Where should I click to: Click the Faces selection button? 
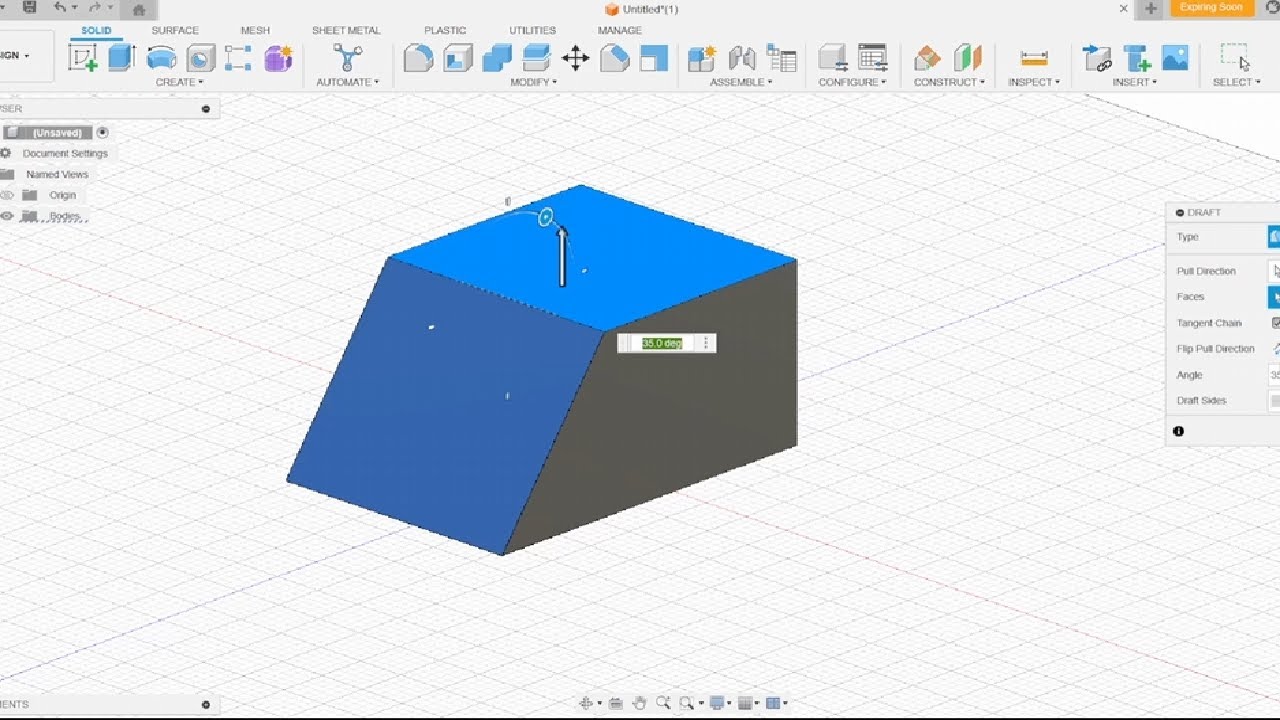1275,296
